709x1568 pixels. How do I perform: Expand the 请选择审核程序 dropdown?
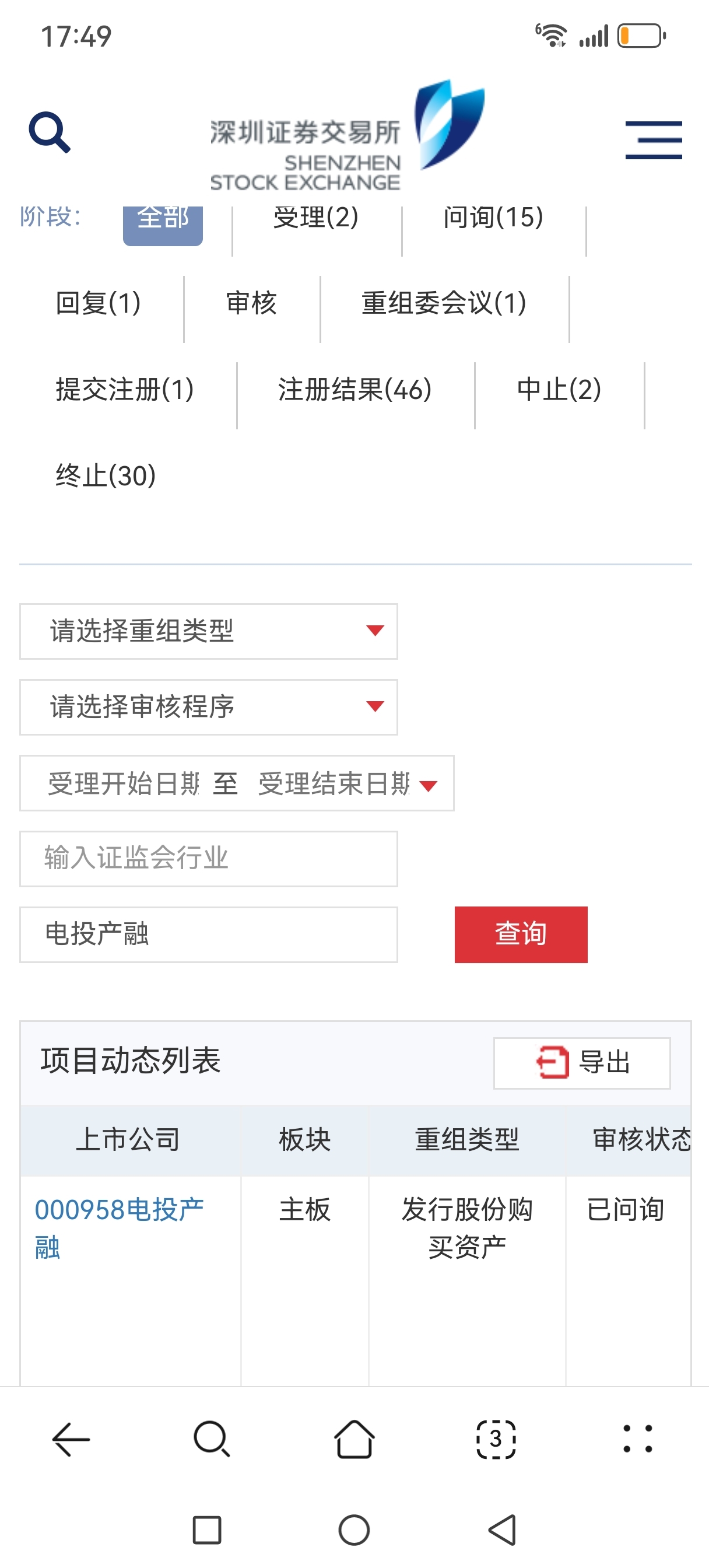209,706
